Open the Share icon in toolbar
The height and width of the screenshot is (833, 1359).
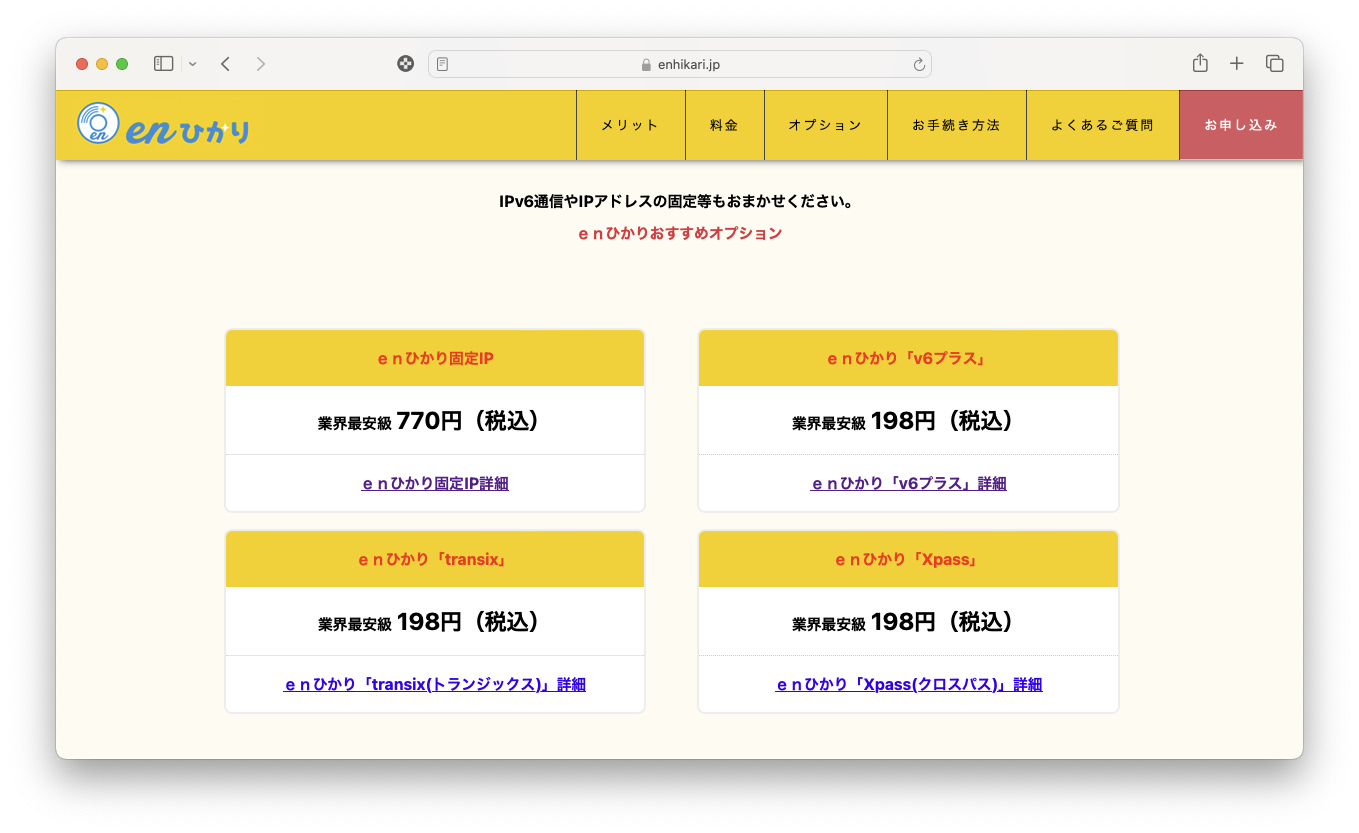[1200, 63]
